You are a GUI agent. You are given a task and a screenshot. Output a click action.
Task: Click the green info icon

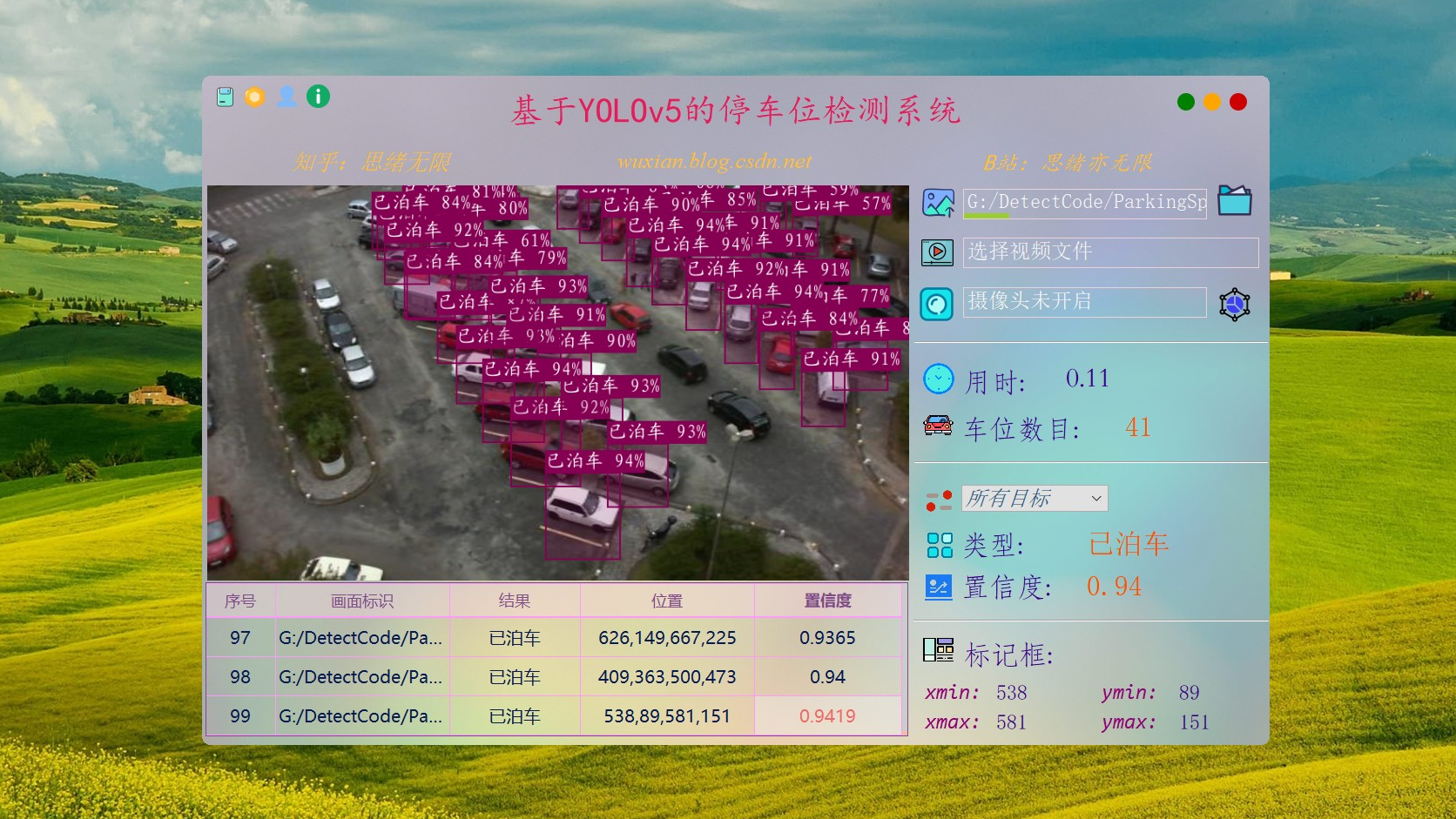[x=319, y=97]
